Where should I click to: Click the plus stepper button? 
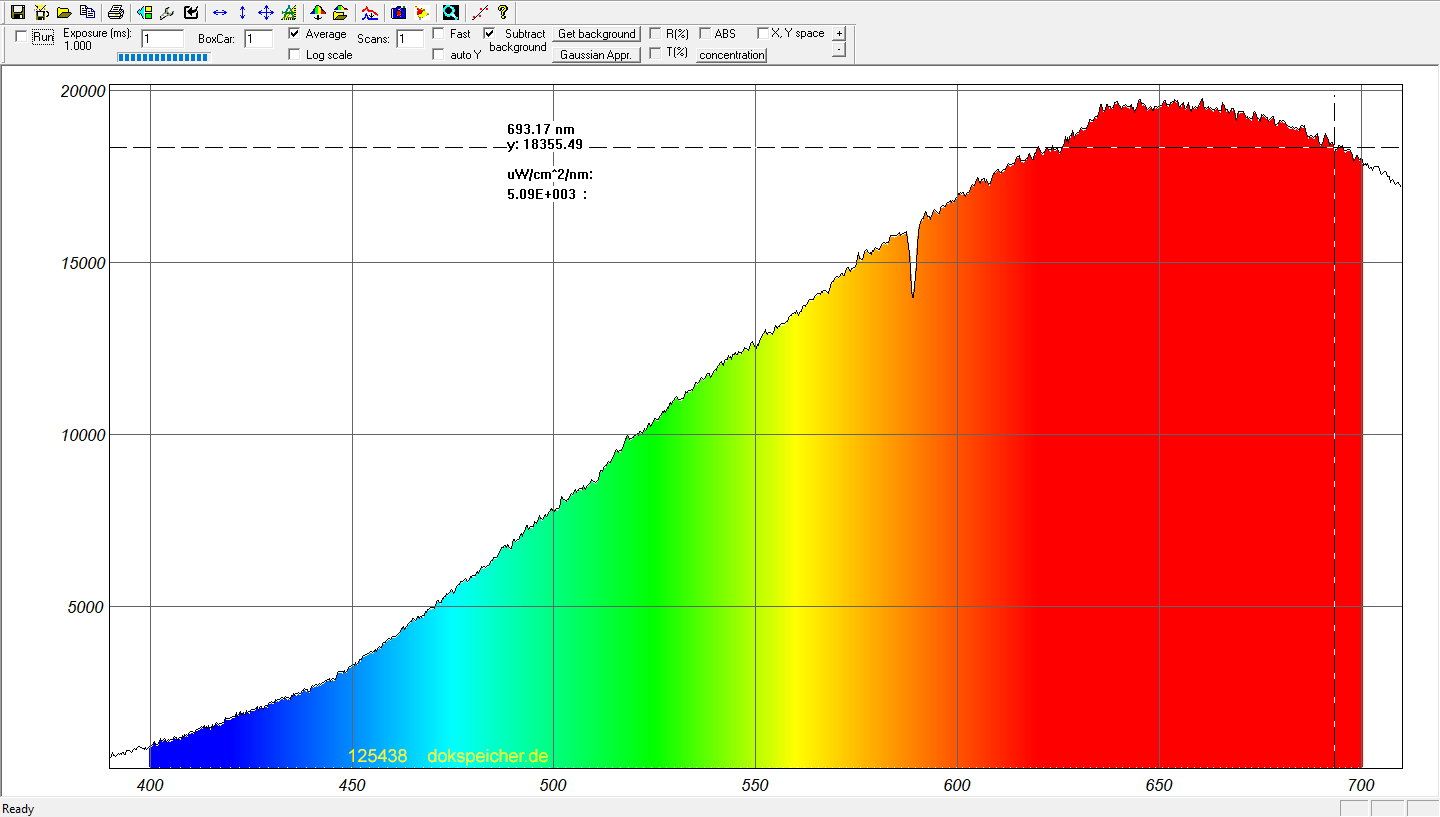[838, 33]
